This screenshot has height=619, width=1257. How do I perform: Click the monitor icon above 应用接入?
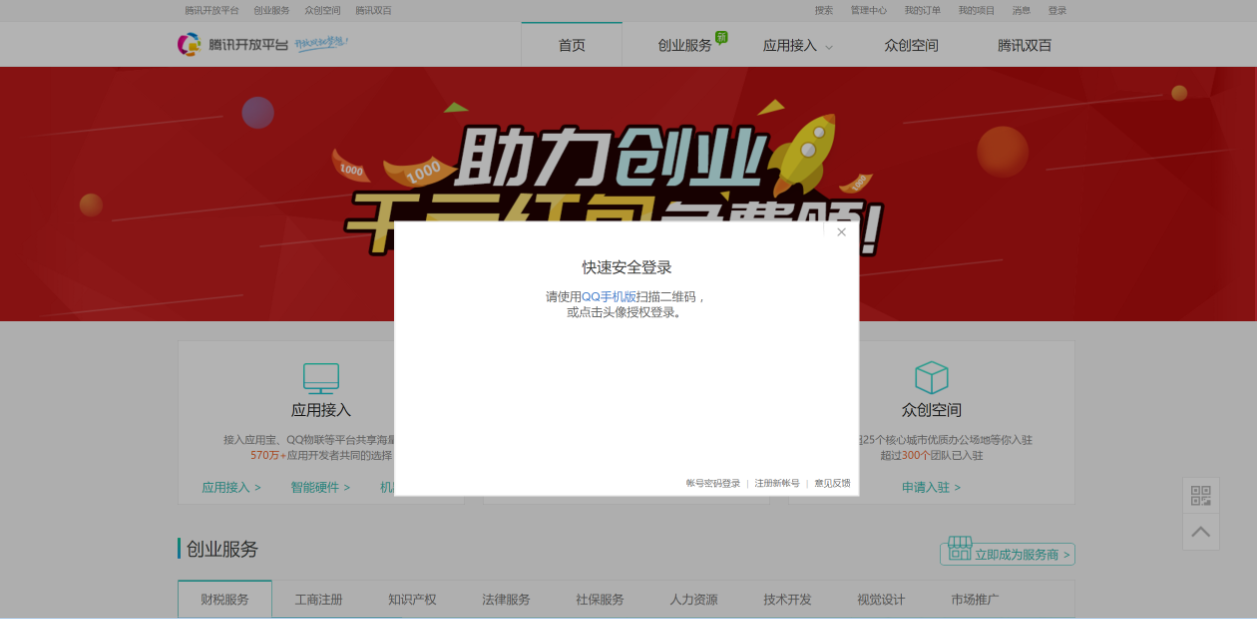321,378
